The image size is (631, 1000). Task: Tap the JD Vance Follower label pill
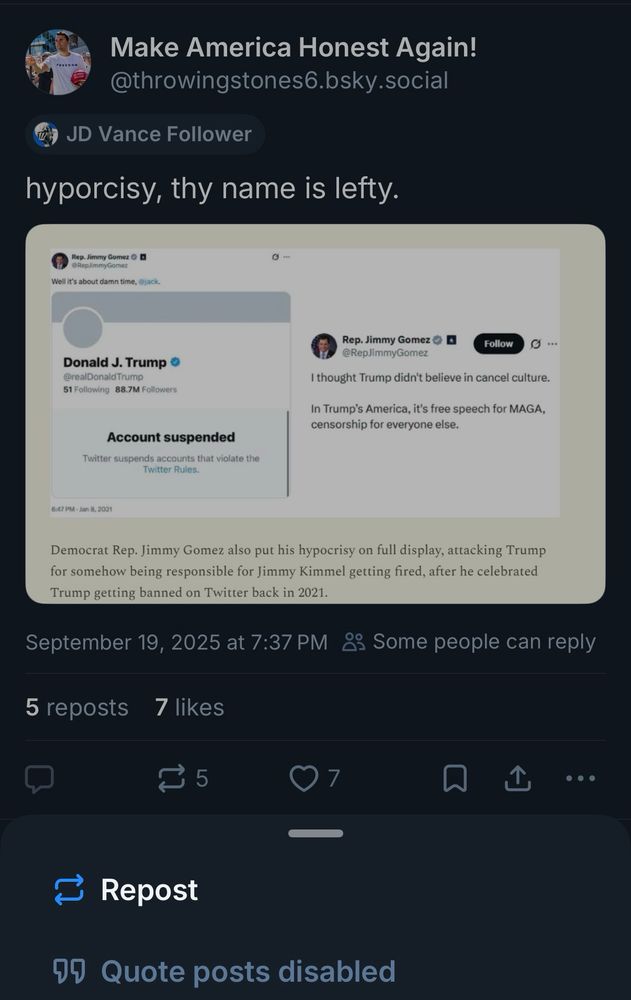click(143, 134)
